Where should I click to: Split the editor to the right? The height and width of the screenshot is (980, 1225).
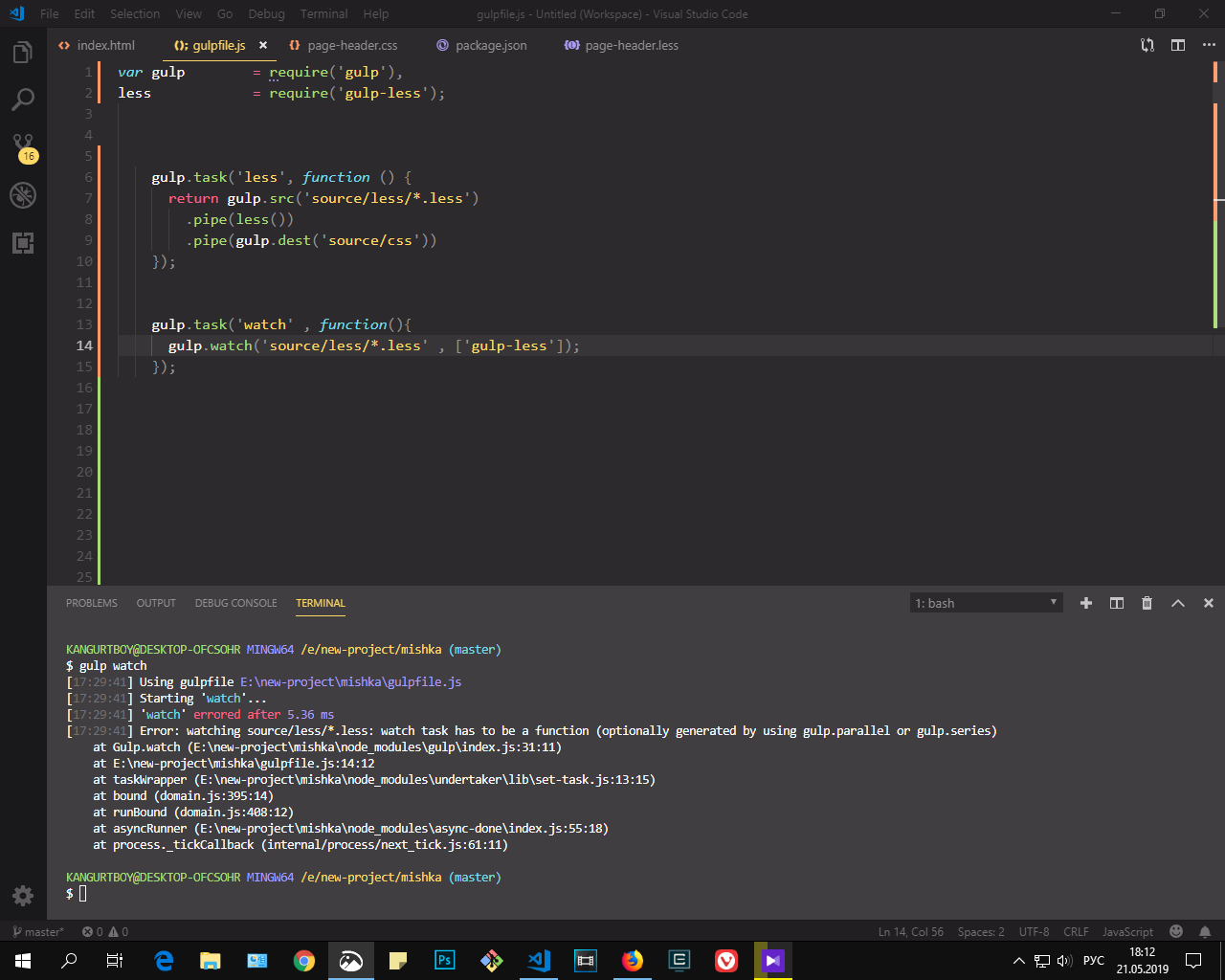tap(1178, 45)
